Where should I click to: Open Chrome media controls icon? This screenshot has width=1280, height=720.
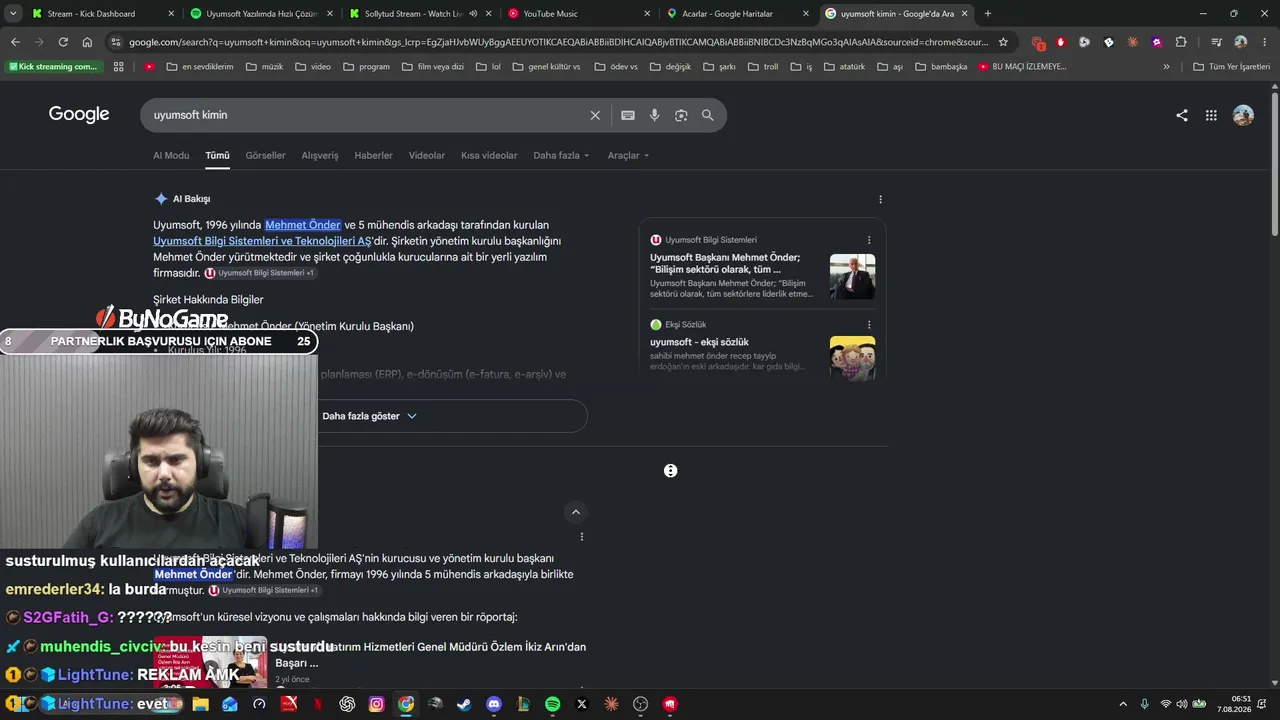[x=1216, y=42]
